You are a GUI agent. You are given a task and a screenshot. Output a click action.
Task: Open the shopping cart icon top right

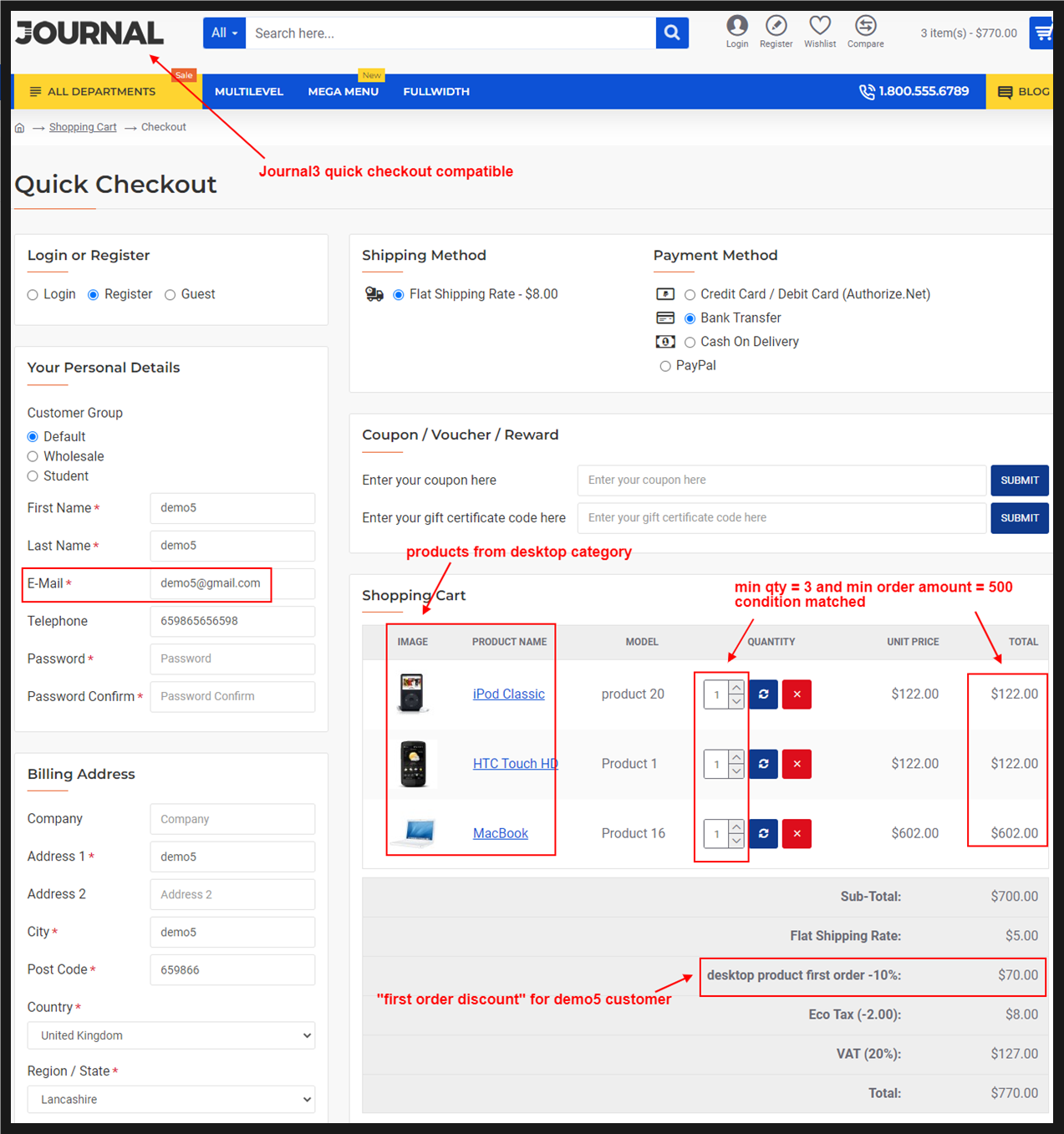pos(1041,32)
